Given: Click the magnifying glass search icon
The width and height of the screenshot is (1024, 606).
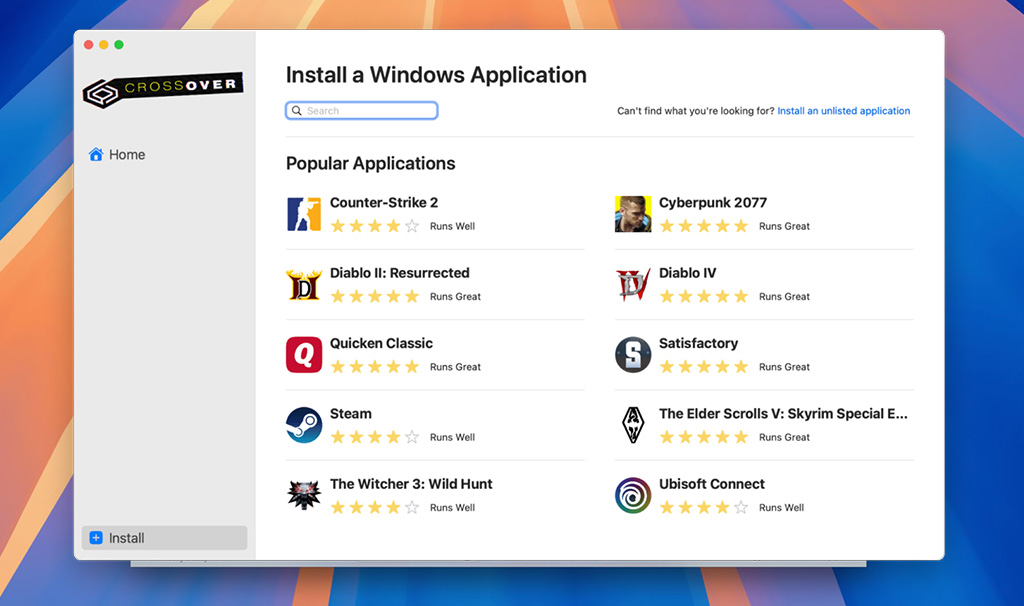Looking at the screenshot, I should [x=296, y=110].
